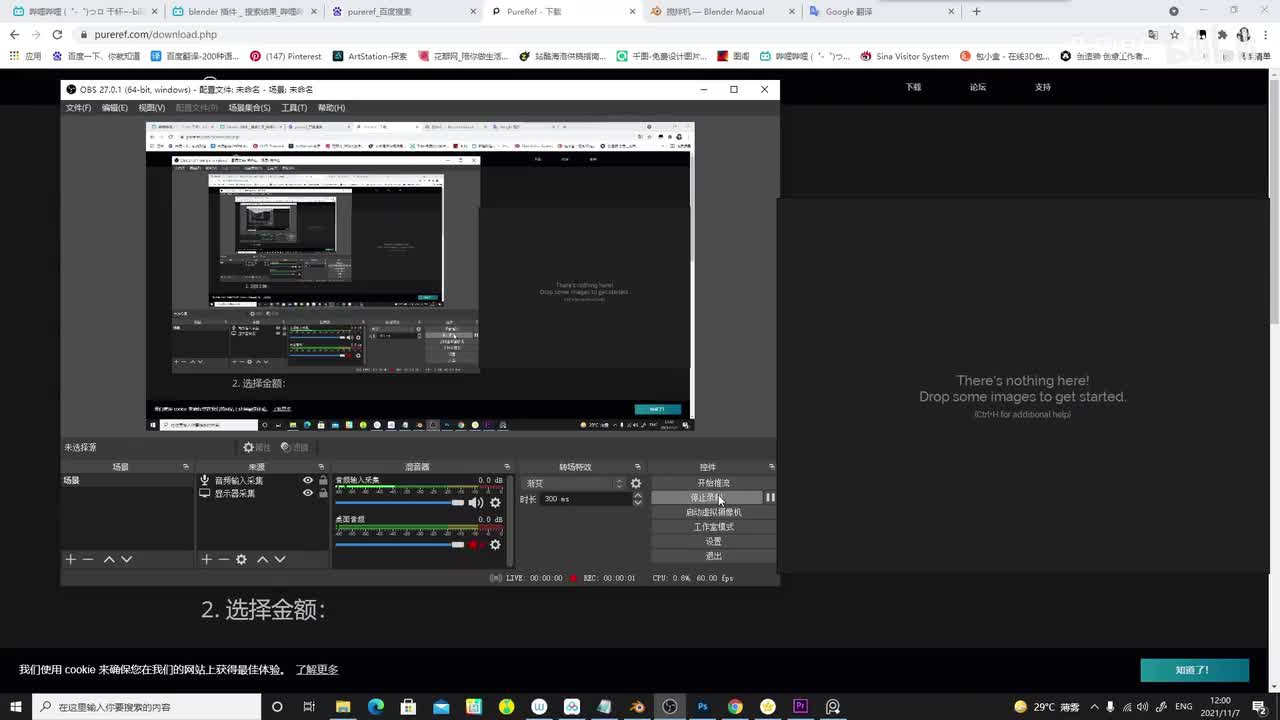Toggle the lock on the 音频输入采集 source
Viewport: 1280px width, 720px height.
(323, 481)
